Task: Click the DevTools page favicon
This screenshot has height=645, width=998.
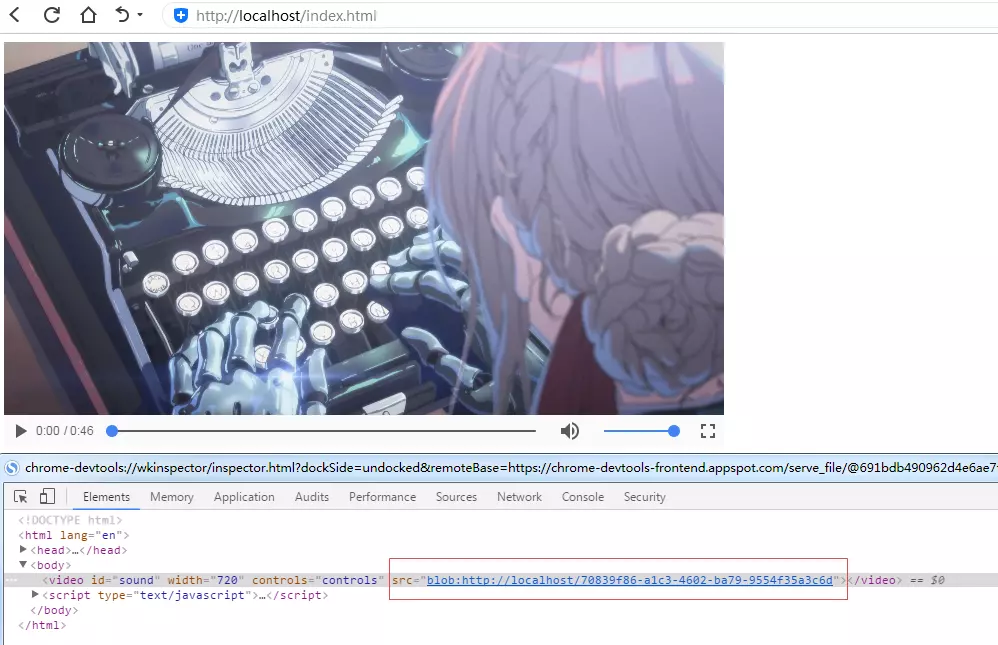Action: 10,466
